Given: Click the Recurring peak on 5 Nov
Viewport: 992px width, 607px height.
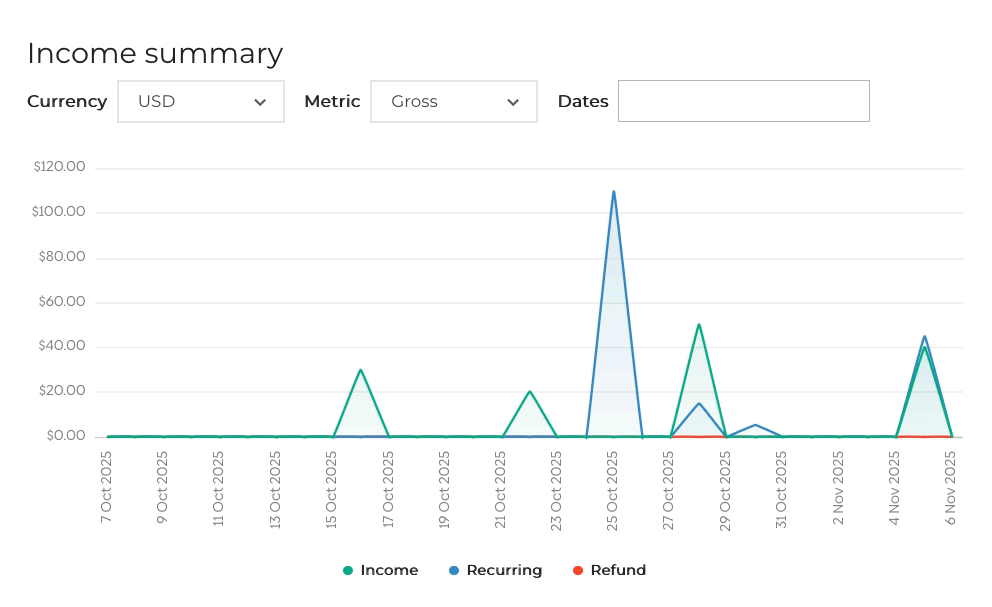Looking at the screenshot, I should point(924,336).
